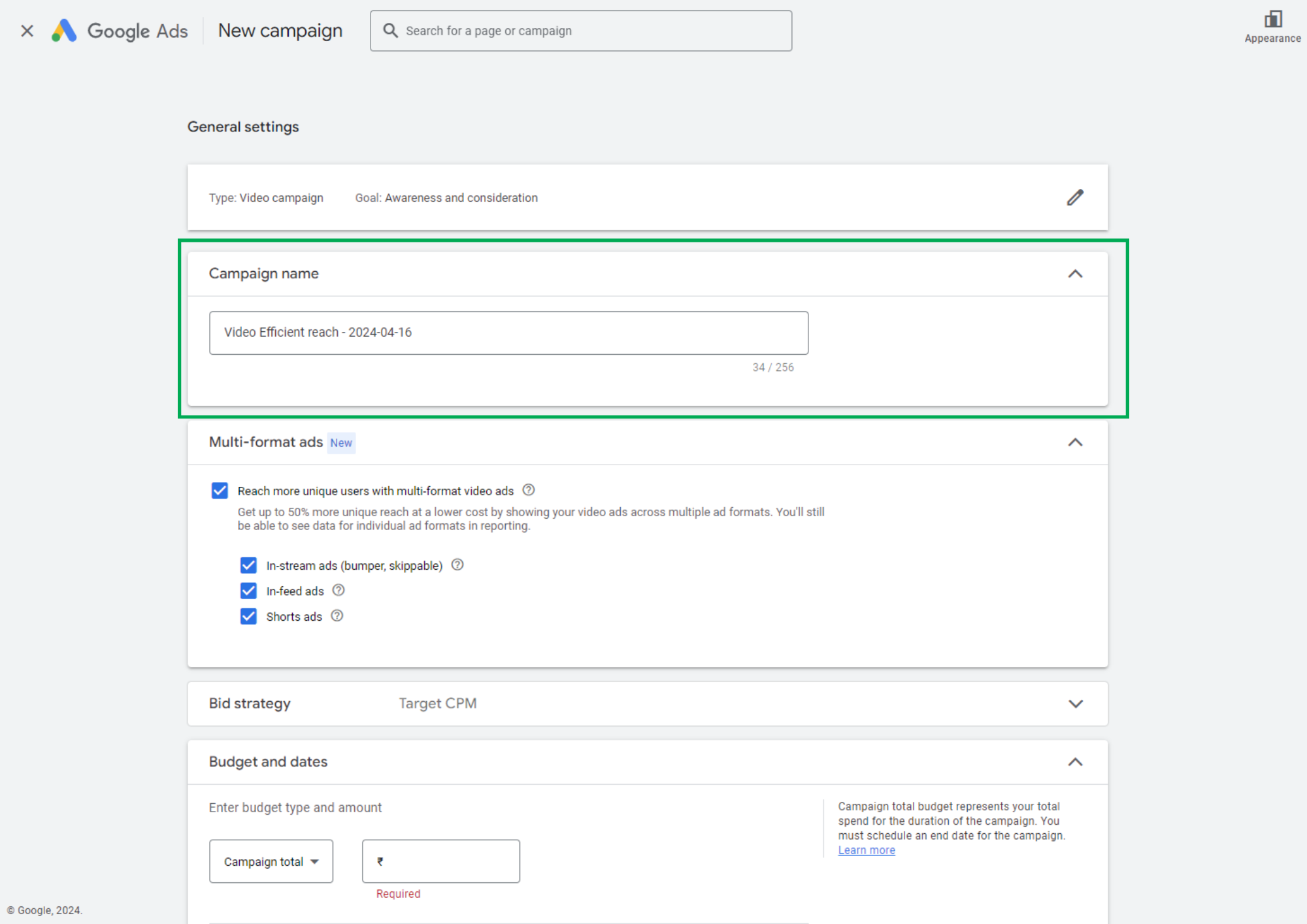The image size is (1307, 924).
Task: Toggle Shorts ads checkbox
Action: pos(248,616)
